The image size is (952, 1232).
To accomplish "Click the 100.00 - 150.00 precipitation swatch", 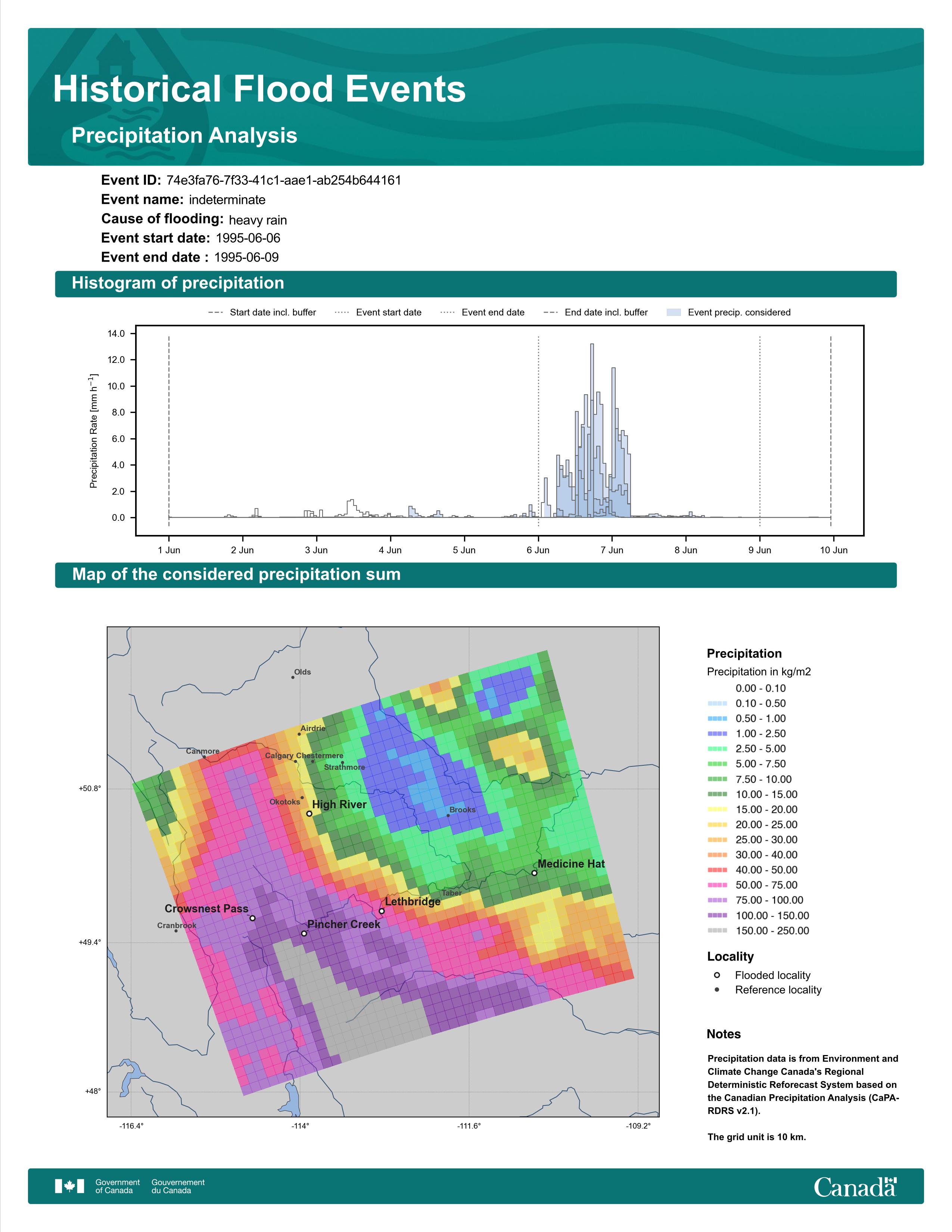I will (x=718, y=915).
